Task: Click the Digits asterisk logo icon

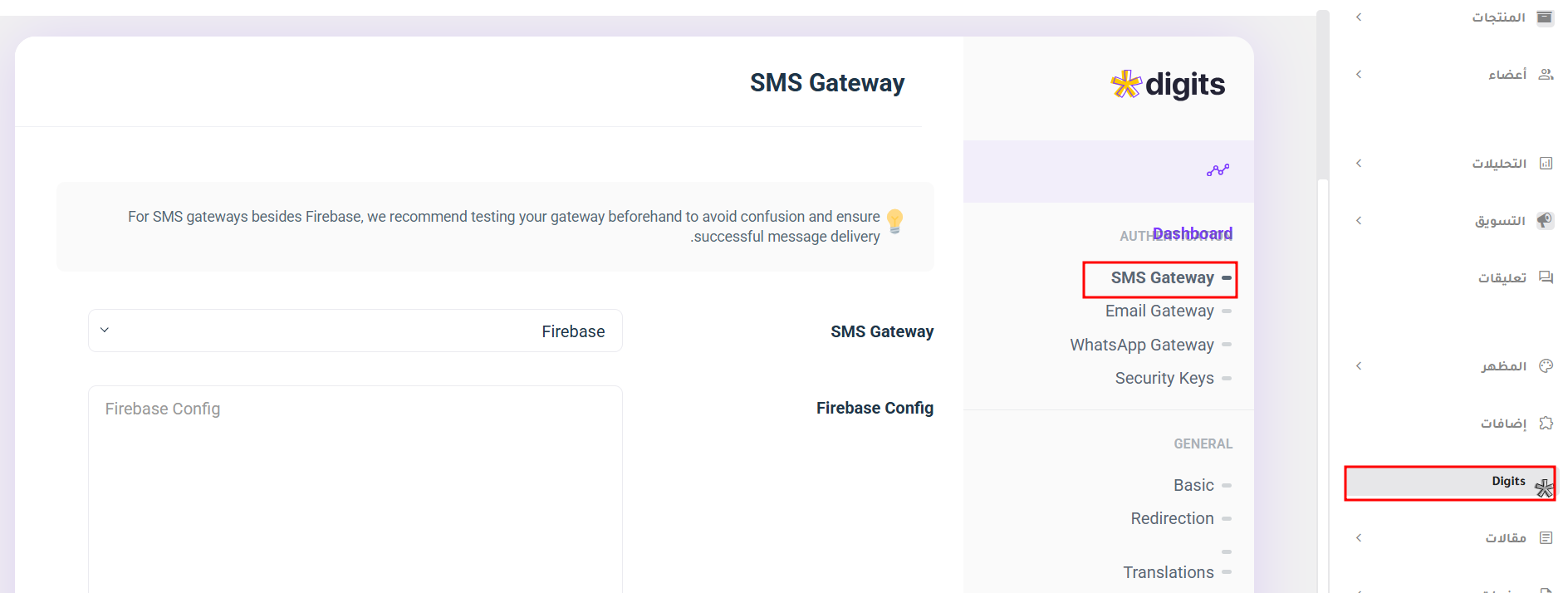Action: pos(1126,84)
